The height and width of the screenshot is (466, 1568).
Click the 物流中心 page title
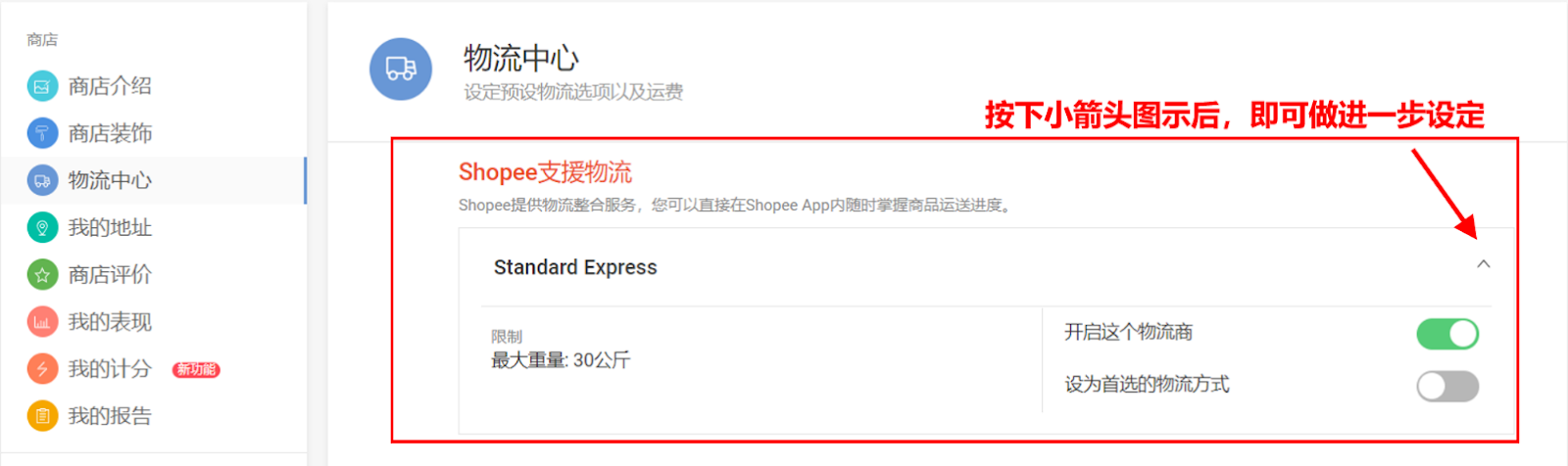(x=521, y=59)
